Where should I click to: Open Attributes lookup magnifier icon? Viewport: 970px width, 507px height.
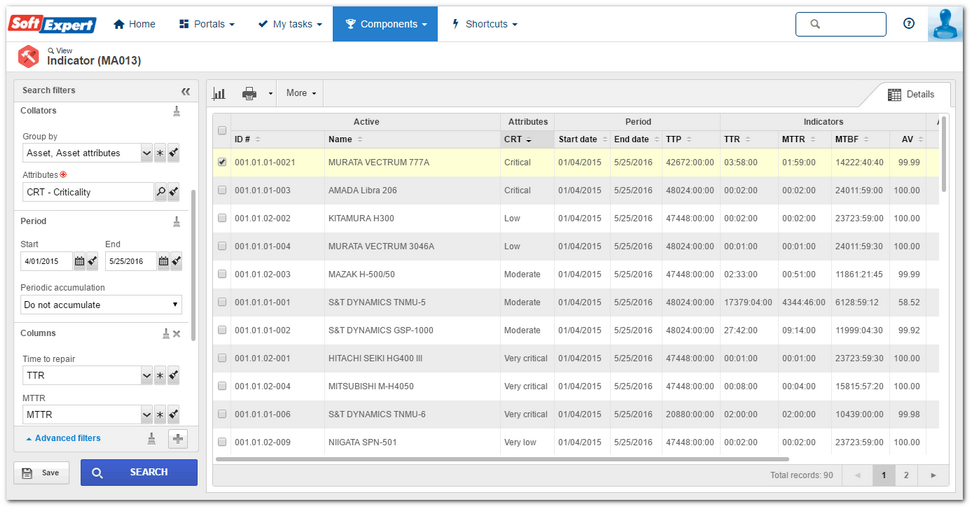tap(161, 192)
